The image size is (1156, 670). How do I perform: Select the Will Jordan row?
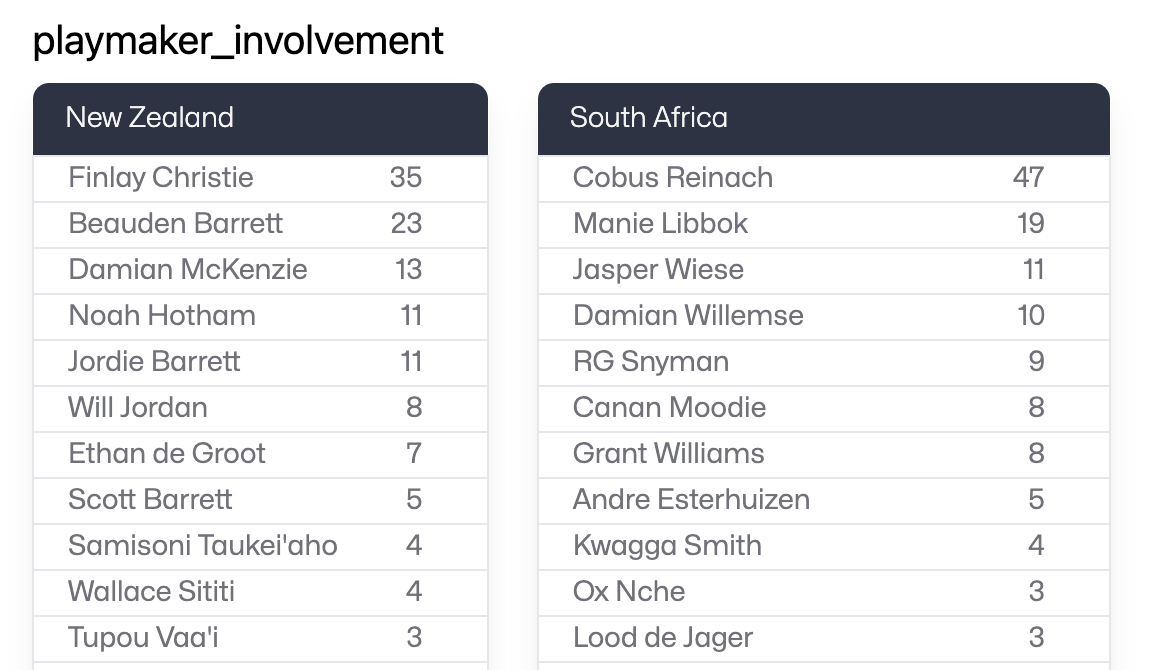(x=260, y=408)
